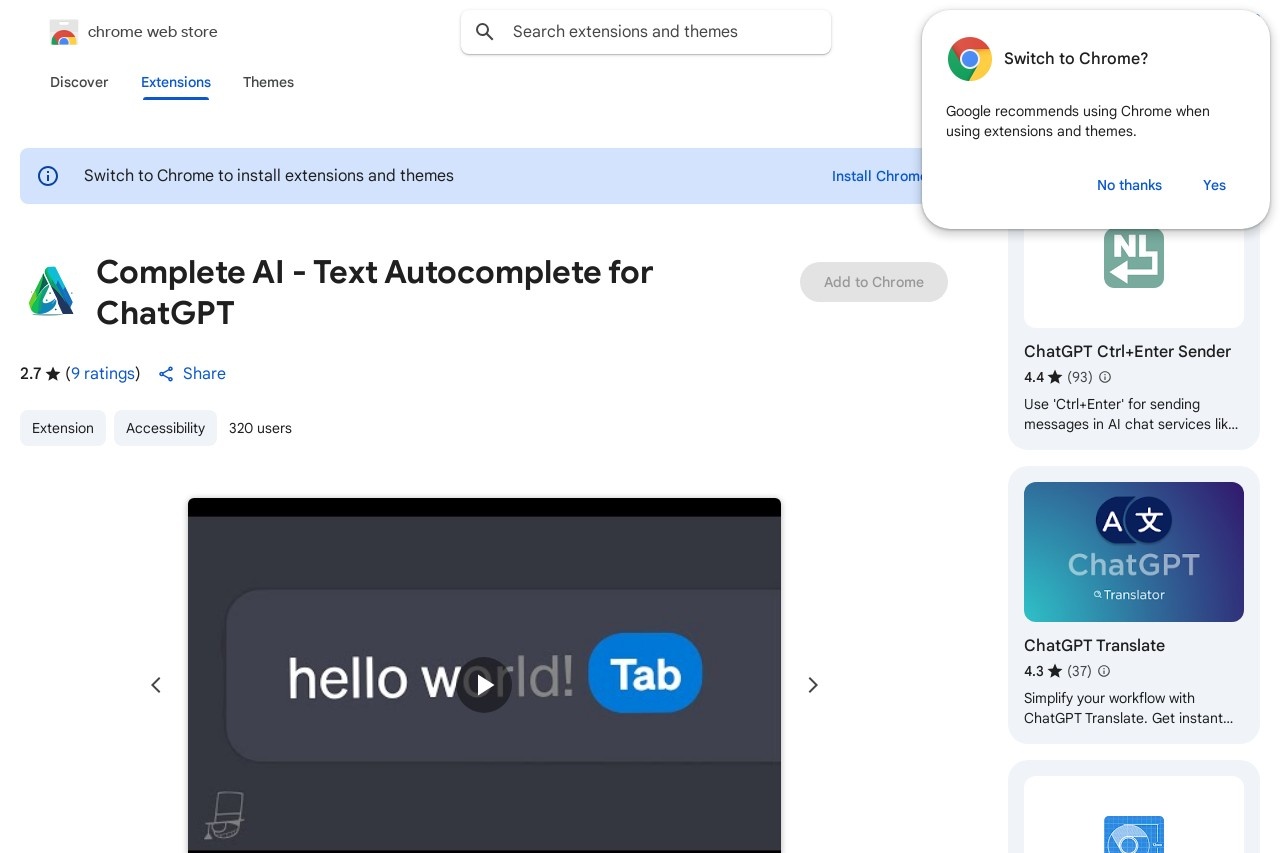Decline with No thanks in popup
The width and height of the screenshot is (1280, 853).
pos(1129,185)
